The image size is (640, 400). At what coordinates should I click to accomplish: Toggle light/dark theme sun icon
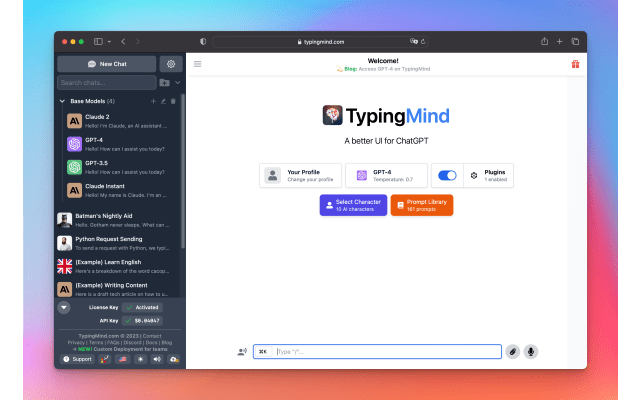click(140, 359)
